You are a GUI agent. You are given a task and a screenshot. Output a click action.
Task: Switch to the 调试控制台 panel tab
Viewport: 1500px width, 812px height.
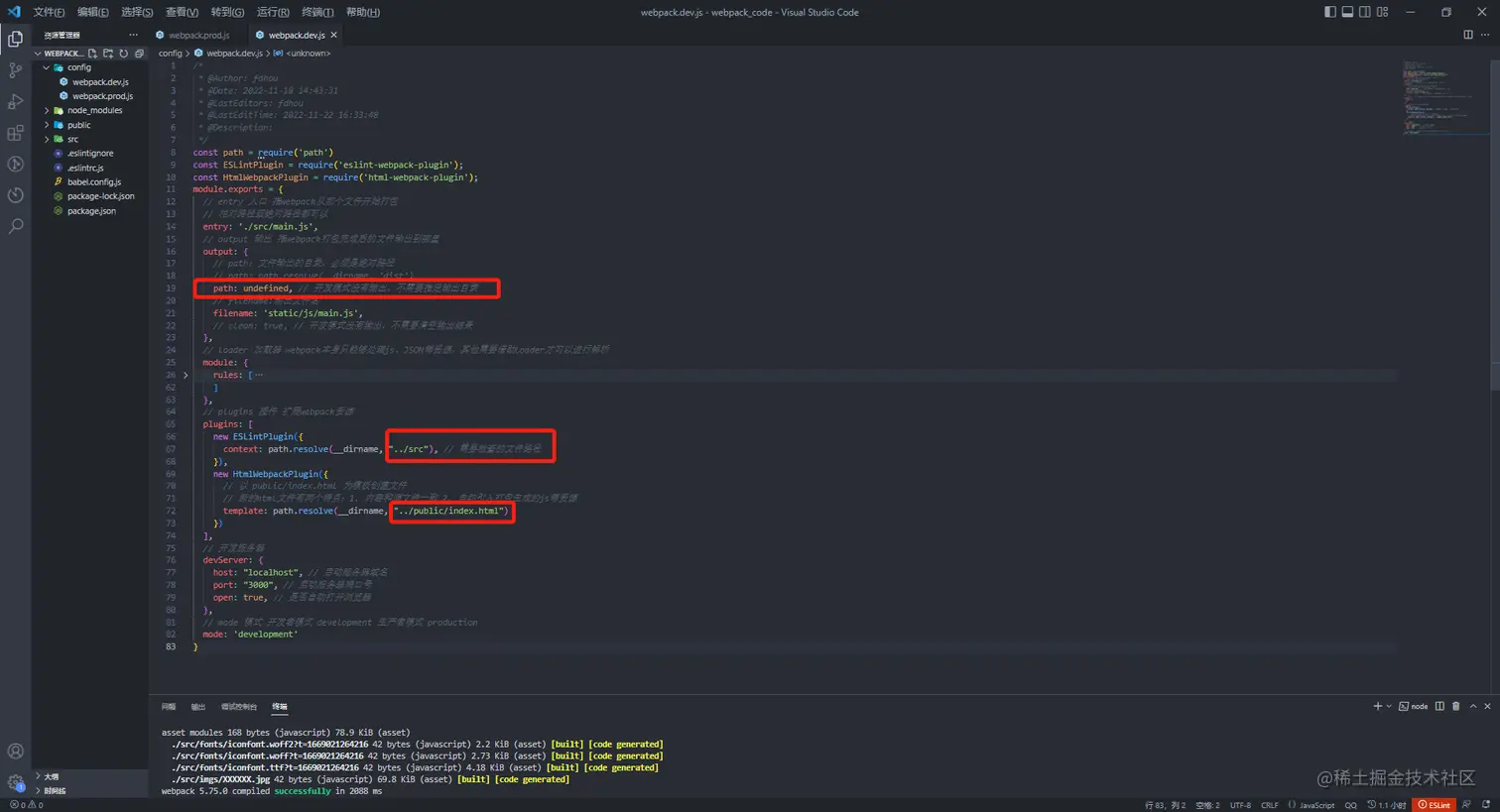(239, 707)
